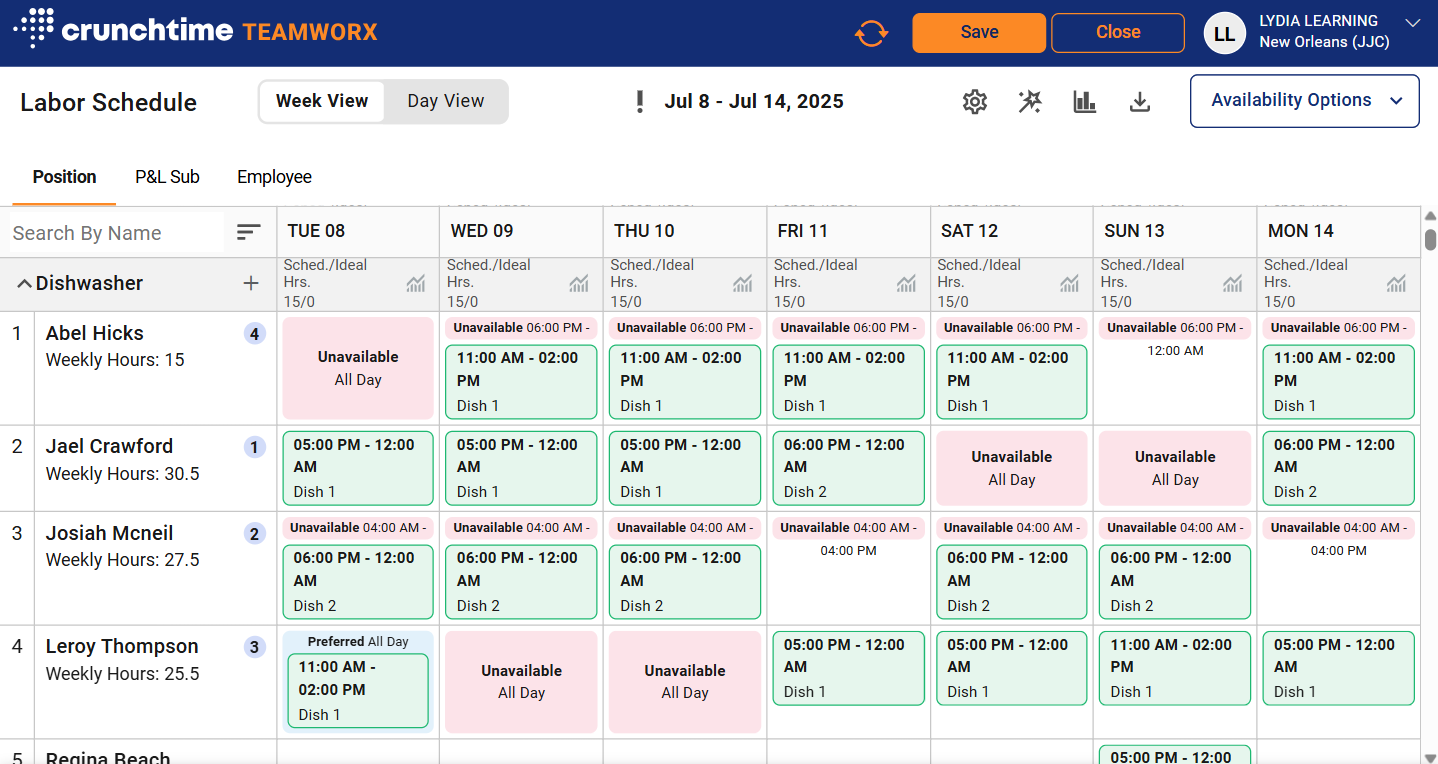Click the Search By Name field

[x=115, y=233]
